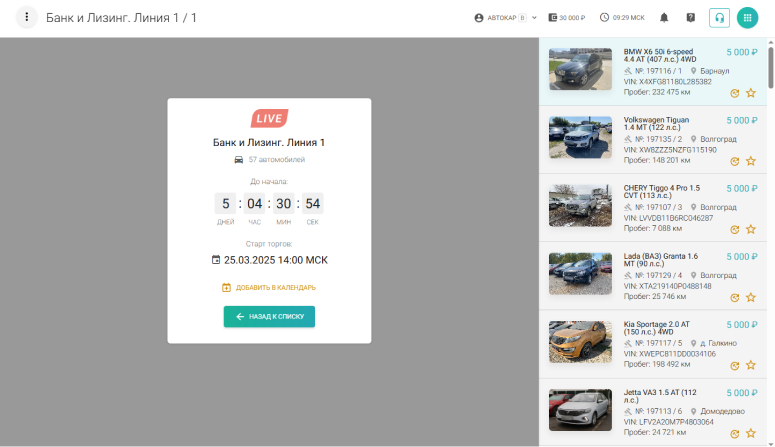Click the clock showing 09:29 МСК

(622, 18)
